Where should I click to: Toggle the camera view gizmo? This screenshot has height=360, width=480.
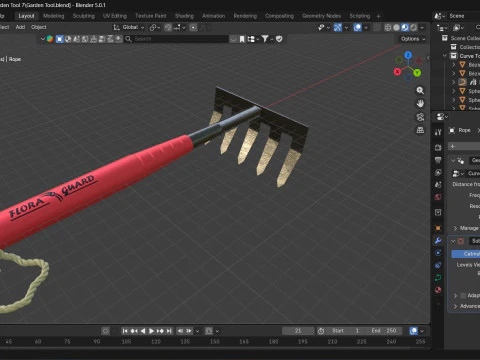pyautogui.click(x=420, y=117)
